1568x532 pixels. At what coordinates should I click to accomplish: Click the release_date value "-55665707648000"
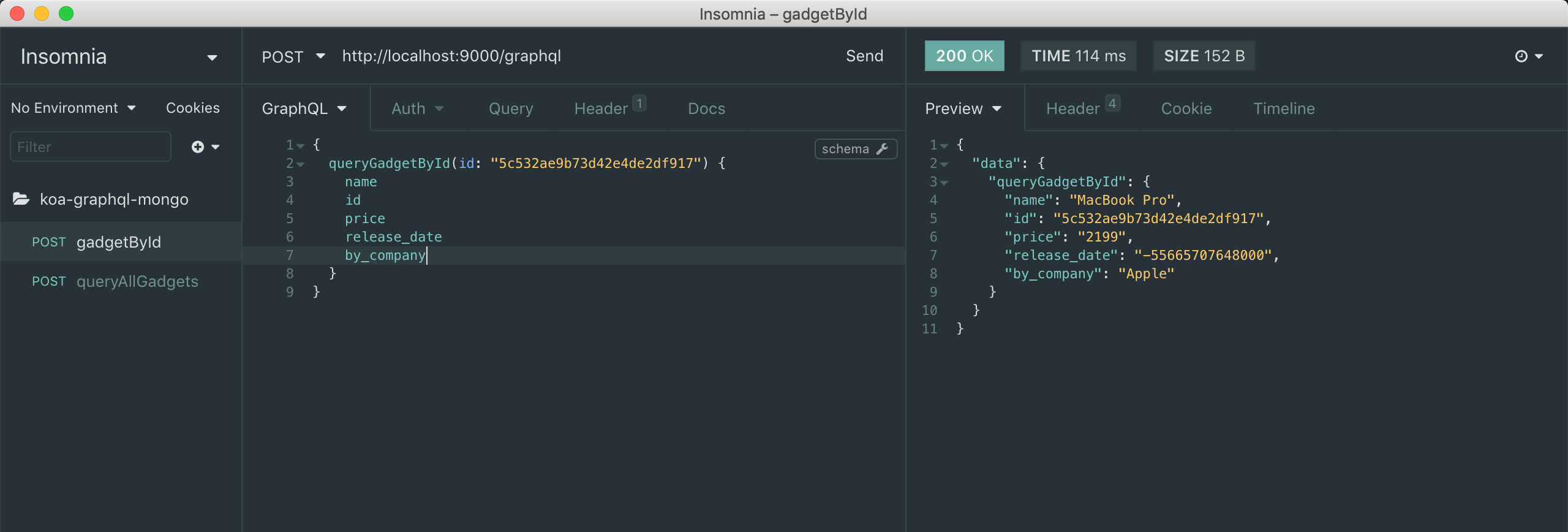coord(1203,256)
